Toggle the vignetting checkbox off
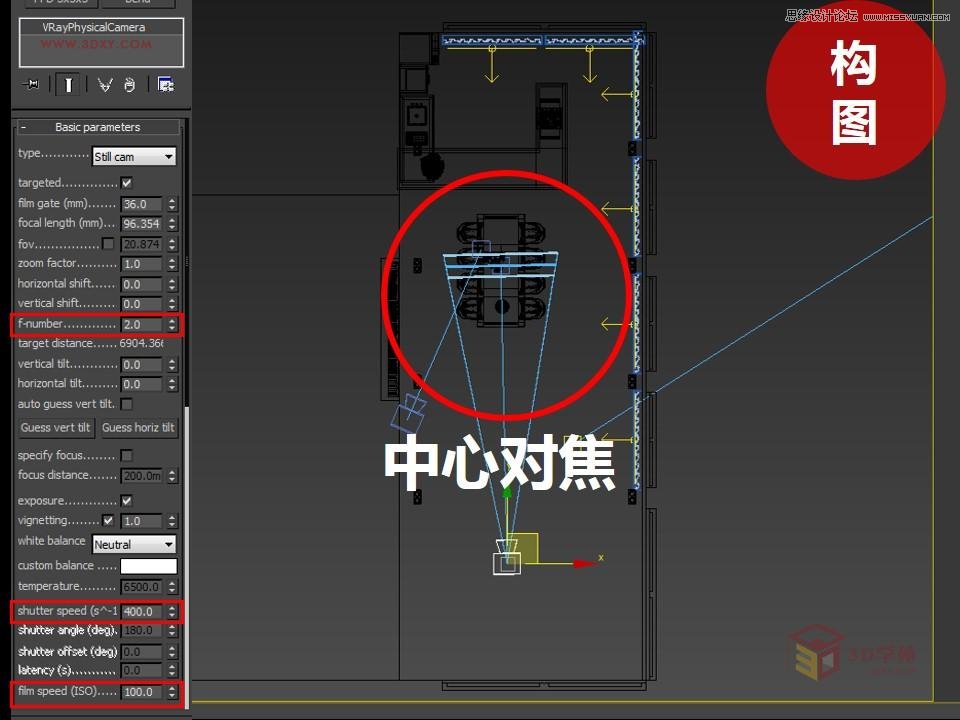 click(109, 520)
